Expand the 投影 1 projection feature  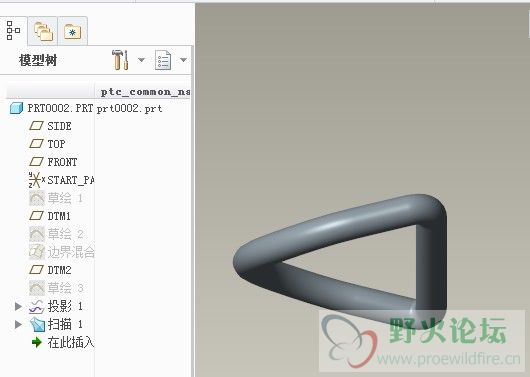click(x=18, y=306)
